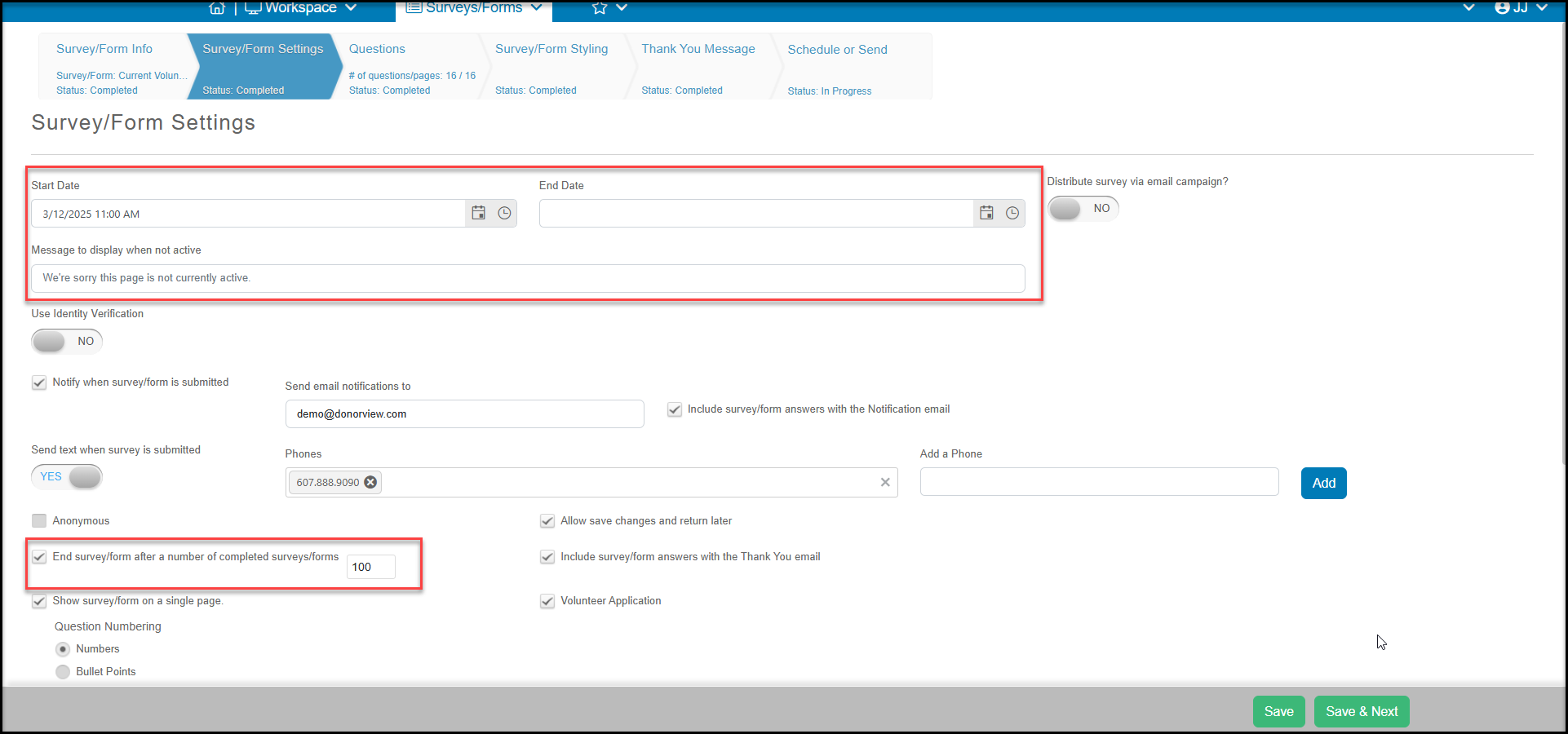Check the Anonymous checkbox
1568x734 pixels.
(39, 520)
